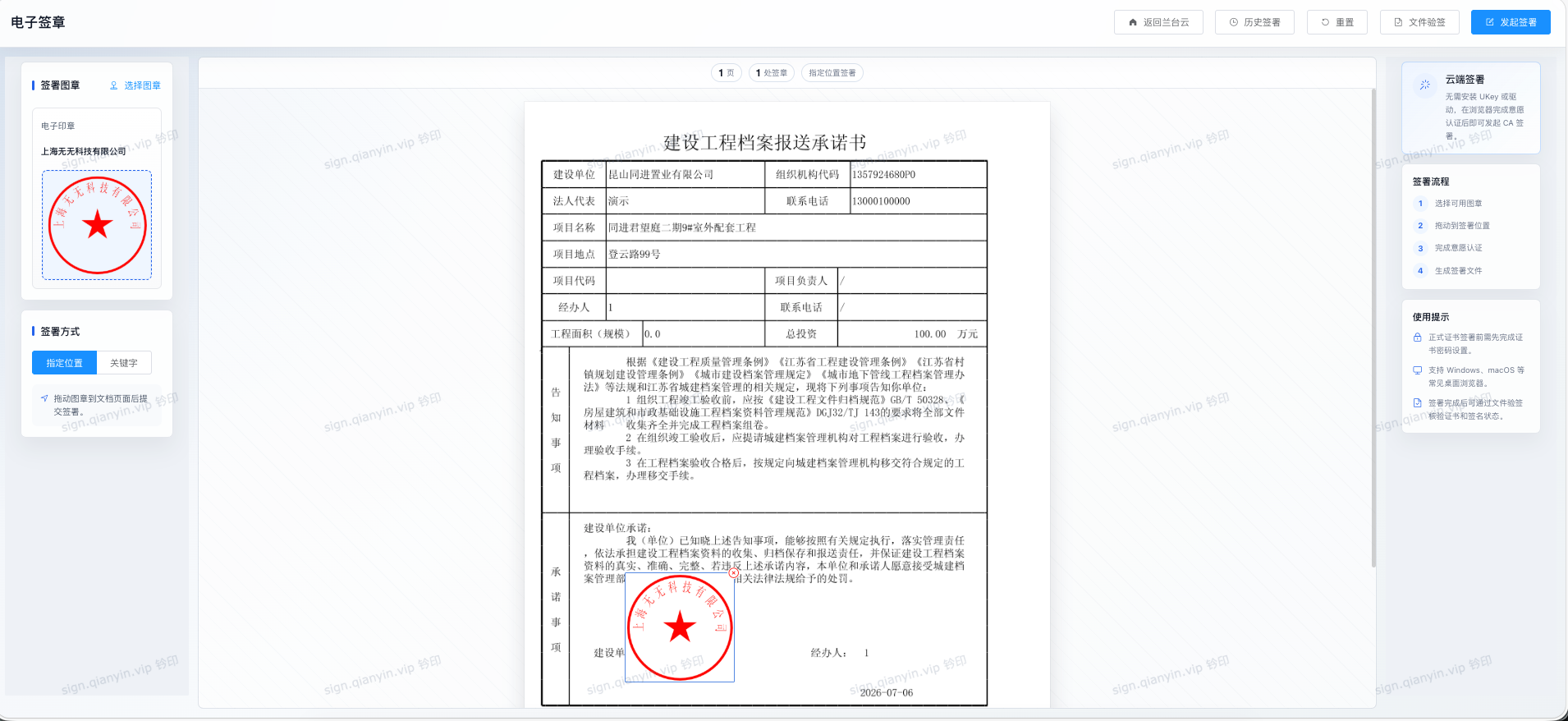Click the lock icon in 使用提示
This screenshot has height=721, width=1568.
point(1417,338)
